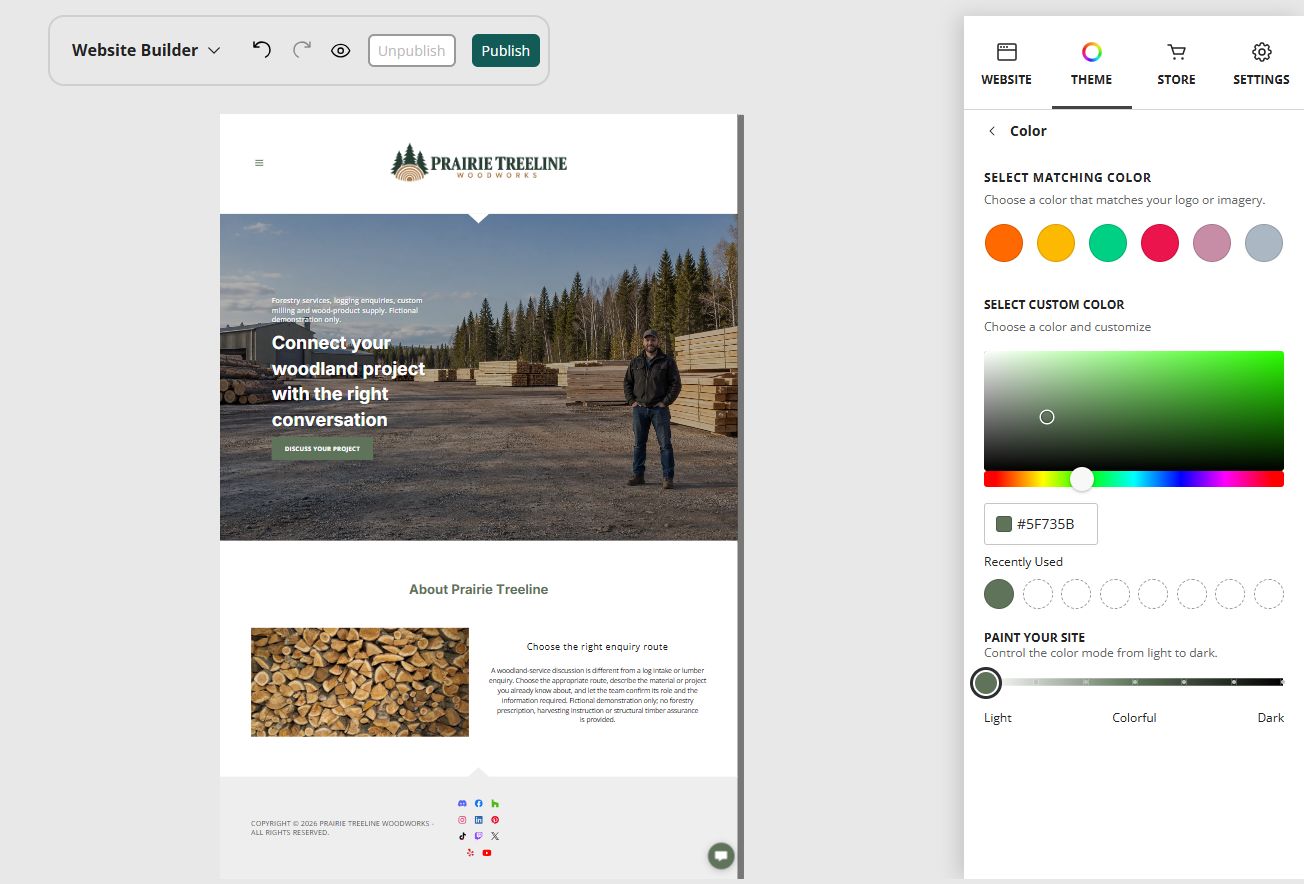
Task: Select the gray-blue matching color swatch
Action: (1264, 243)
